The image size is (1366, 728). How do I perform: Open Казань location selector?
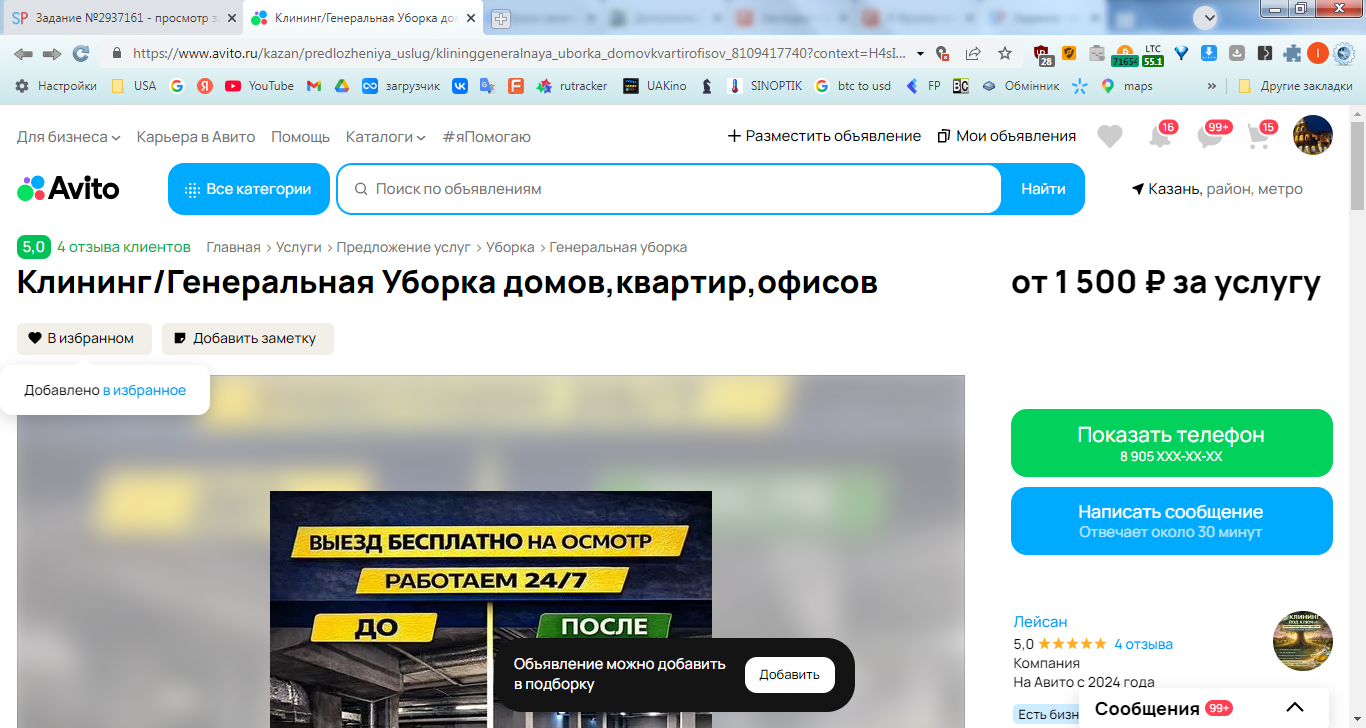[x=1217, y=189]
